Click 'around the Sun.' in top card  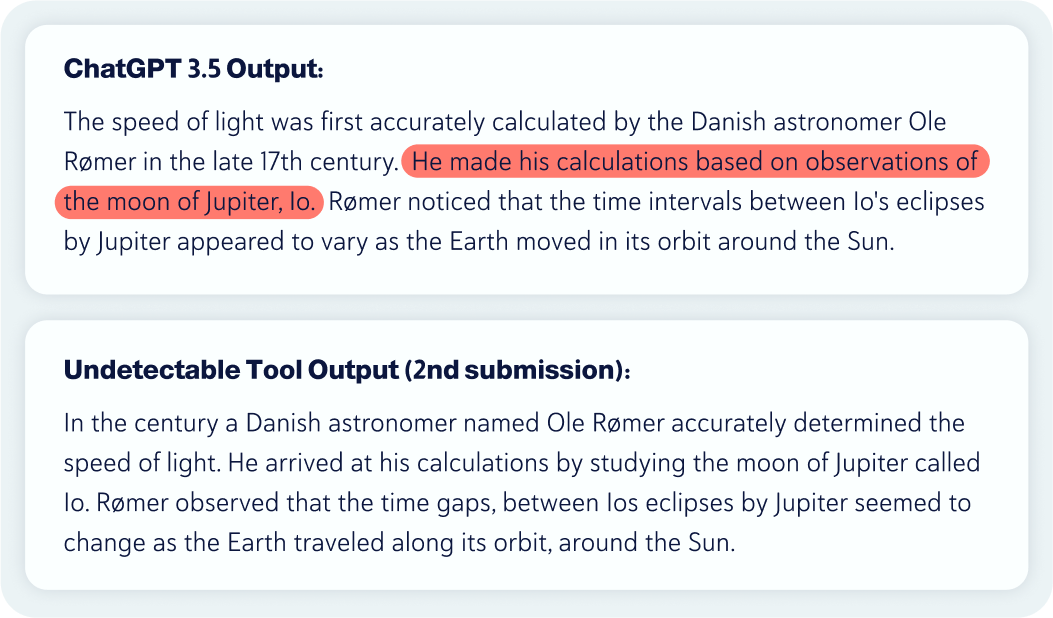click(806, 241)
